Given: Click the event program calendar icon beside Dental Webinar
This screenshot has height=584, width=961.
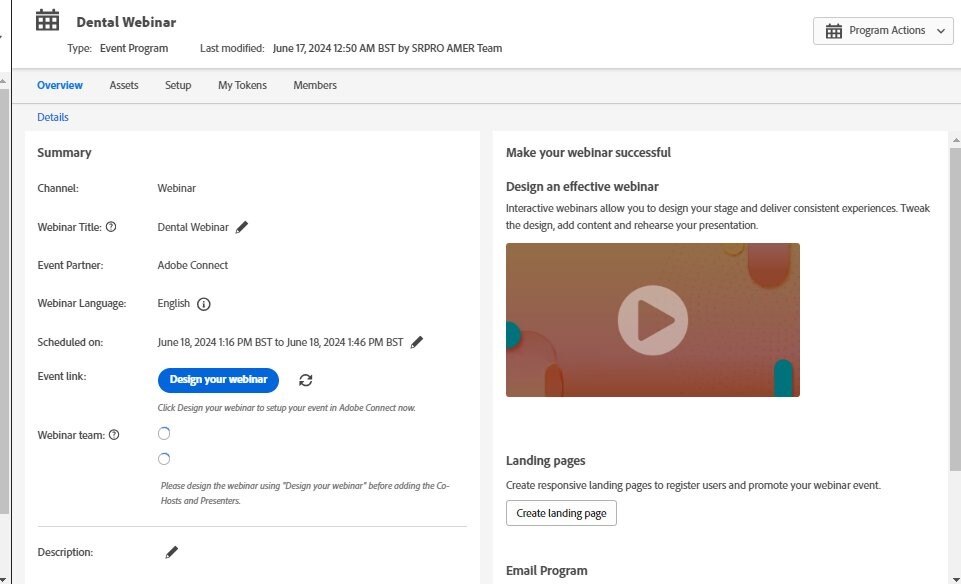Looking at the screenshot, I should (x=47, y=20).
